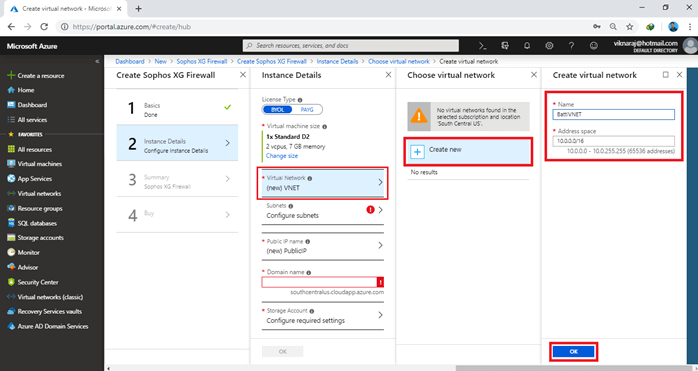This screenshot has width=698, height=371.
Task: Open portal settings gear
Action: (x=549, y=46)
